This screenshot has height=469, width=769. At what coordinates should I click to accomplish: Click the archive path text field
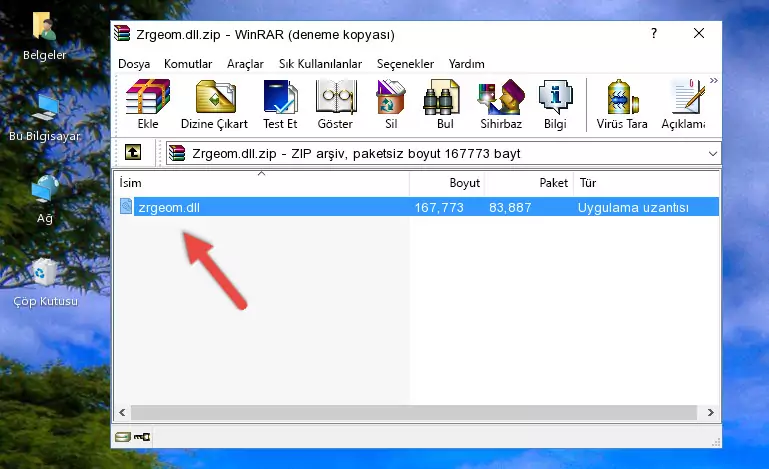[443, 154]
